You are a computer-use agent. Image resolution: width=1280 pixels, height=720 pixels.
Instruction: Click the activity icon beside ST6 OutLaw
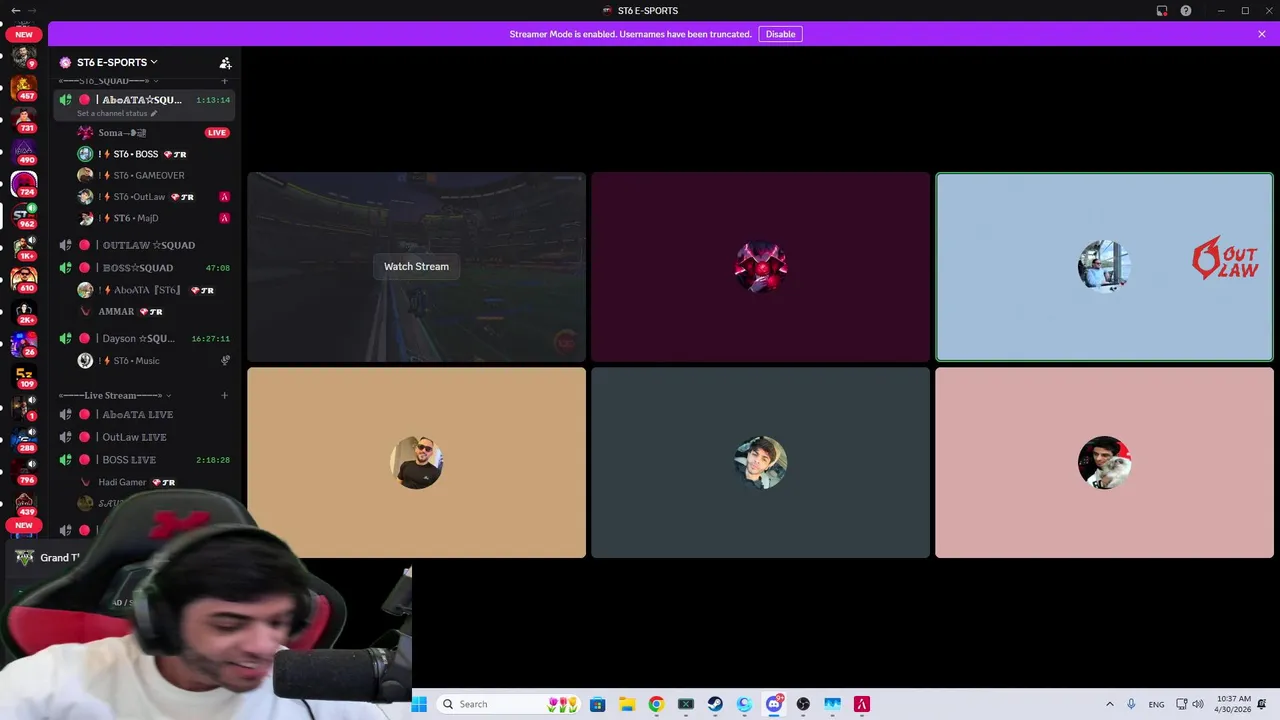coord(224,197)
